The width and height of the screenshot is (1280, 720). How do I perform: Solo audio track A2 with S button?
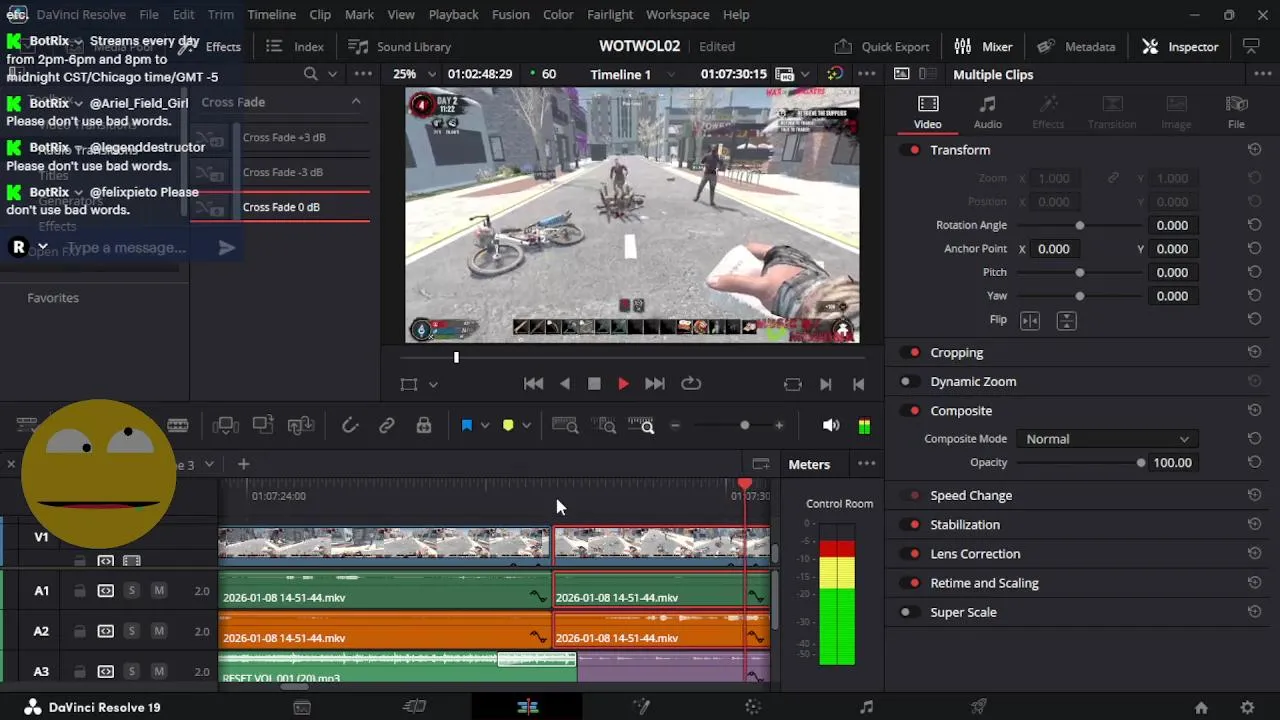(x=131, y=631)
